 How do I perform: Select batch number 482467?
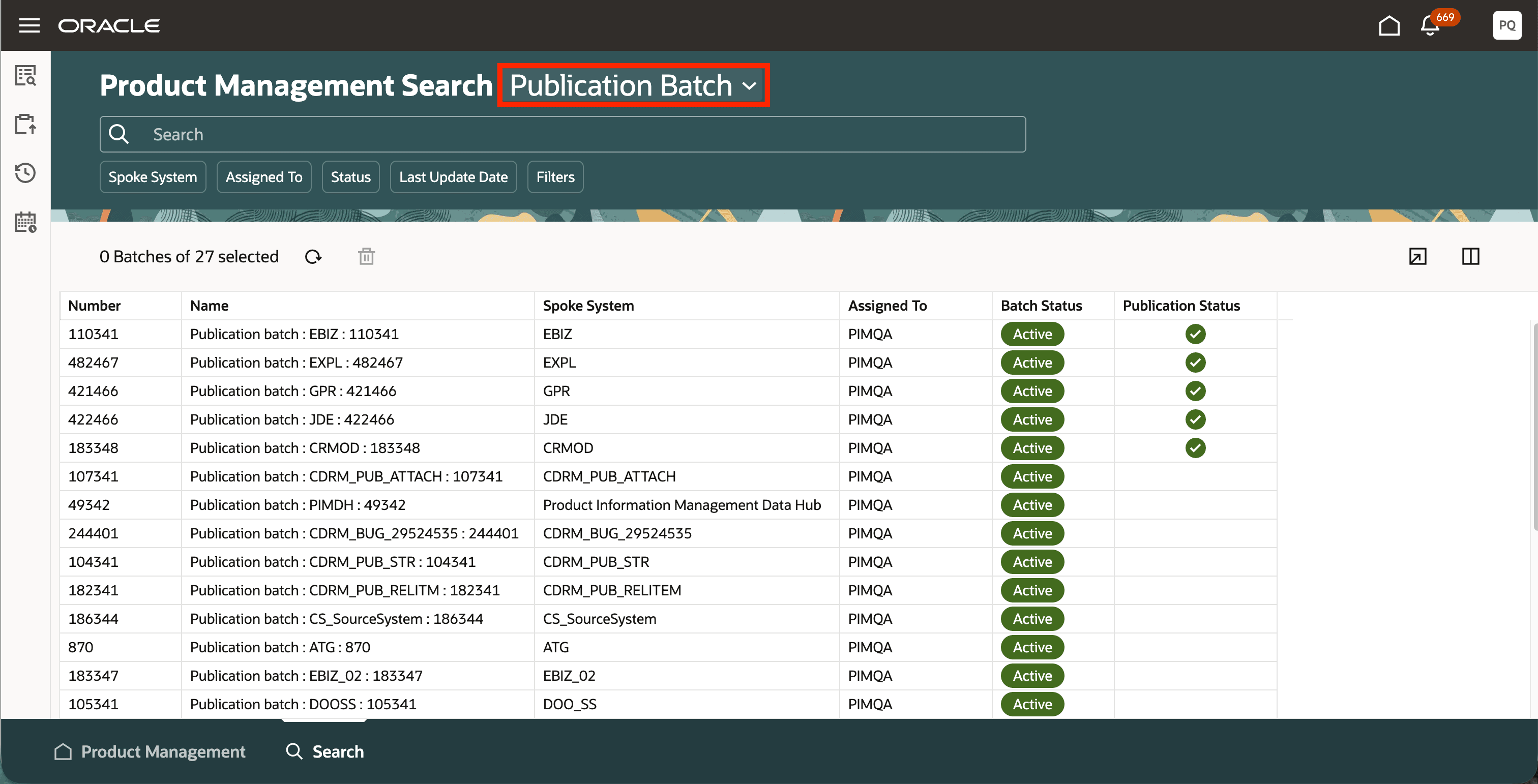click(93, 363)
